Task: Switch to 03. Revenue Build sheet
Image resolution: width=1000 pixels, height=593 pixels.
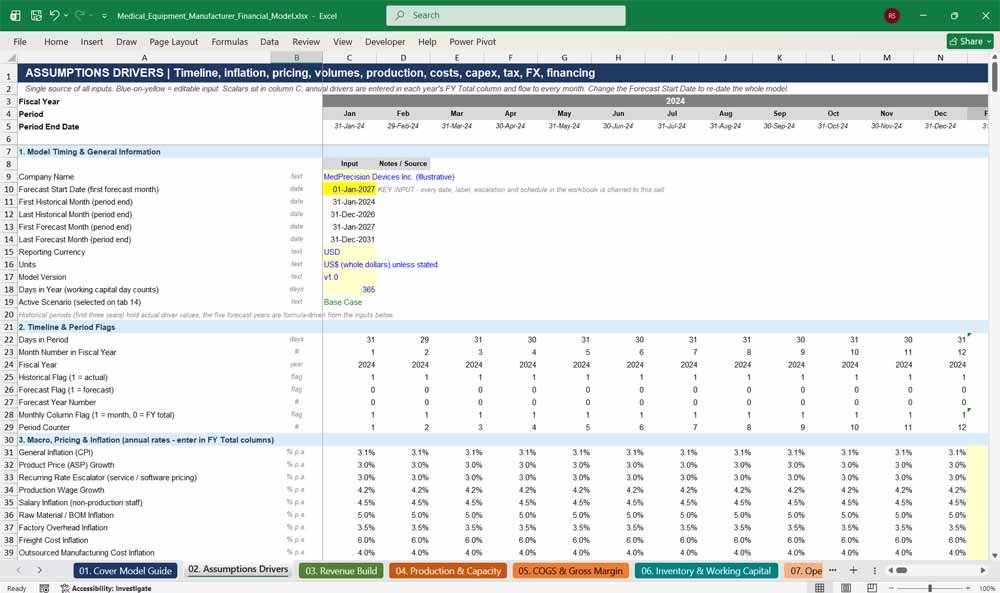Action: click(x=341, y=571)
